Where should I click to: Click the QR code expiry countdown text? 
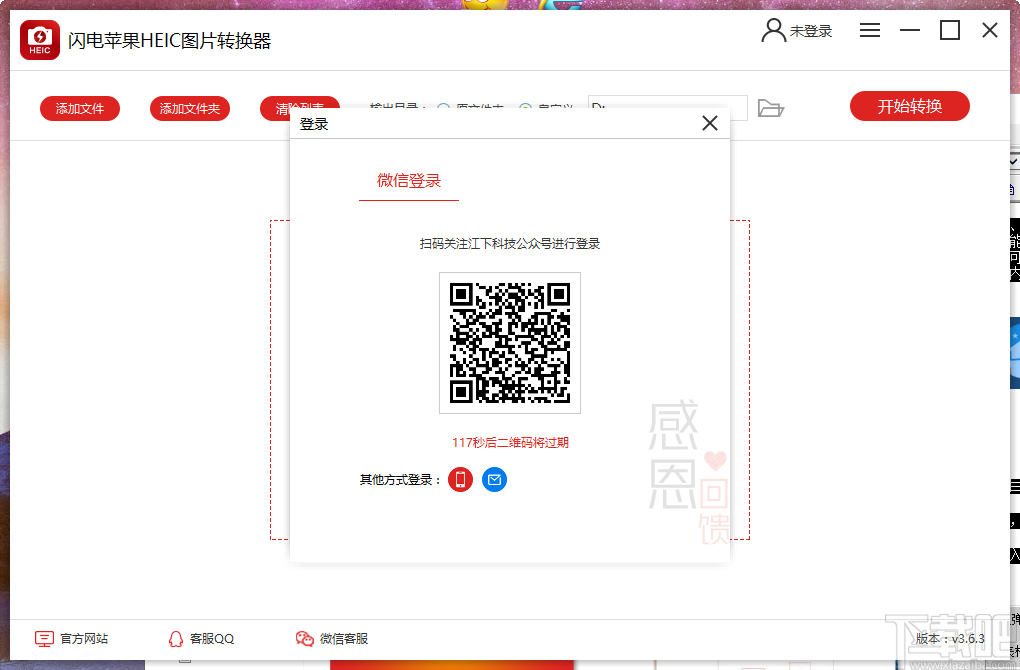tap(511, 442)
